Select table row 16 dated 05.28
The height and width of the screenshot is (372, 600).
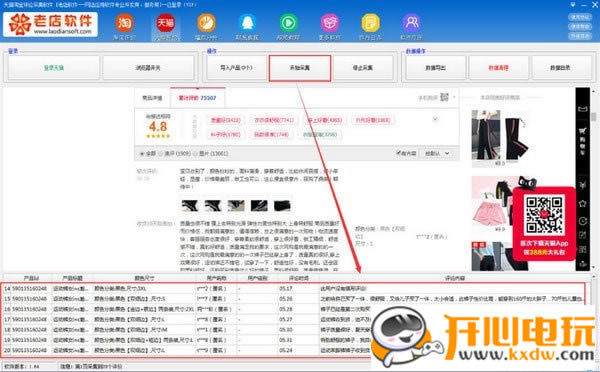click(294, 309)
